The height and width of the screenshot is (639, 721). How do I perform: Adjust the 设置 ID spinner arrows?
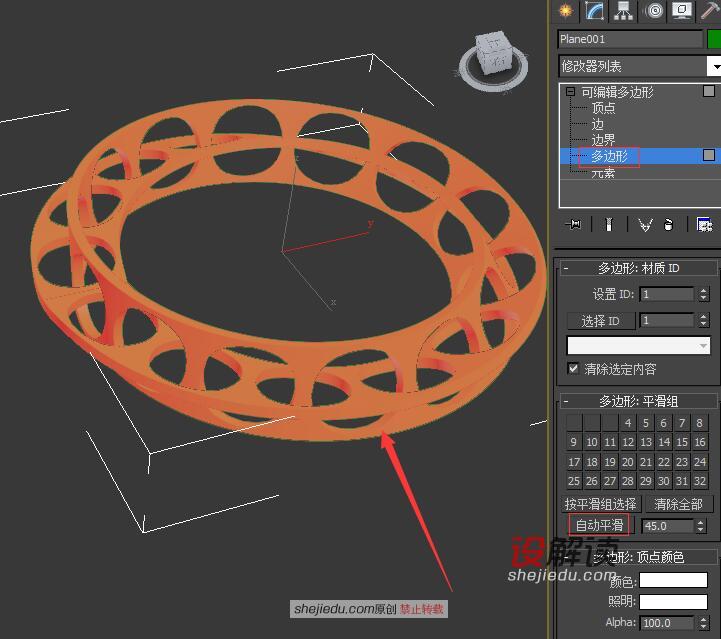point(704,294)
